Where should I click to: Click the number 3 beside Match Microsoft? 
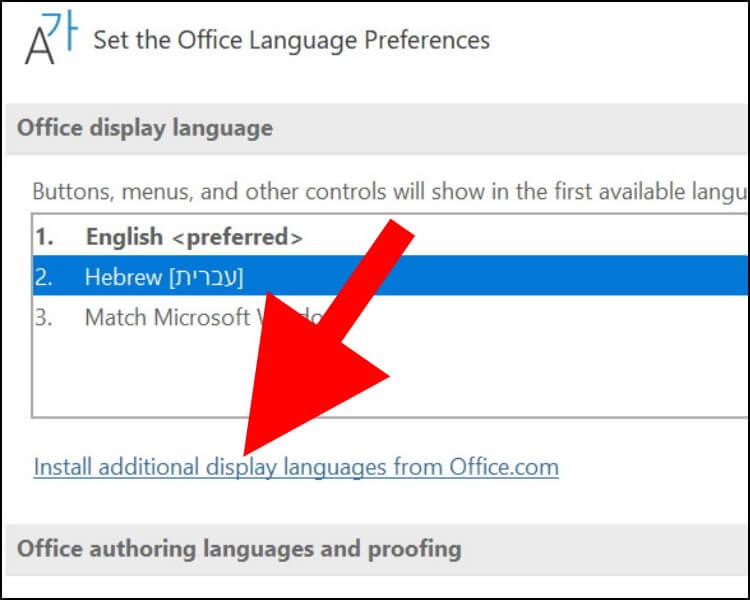pyautogui.click(x=44, y=317)
